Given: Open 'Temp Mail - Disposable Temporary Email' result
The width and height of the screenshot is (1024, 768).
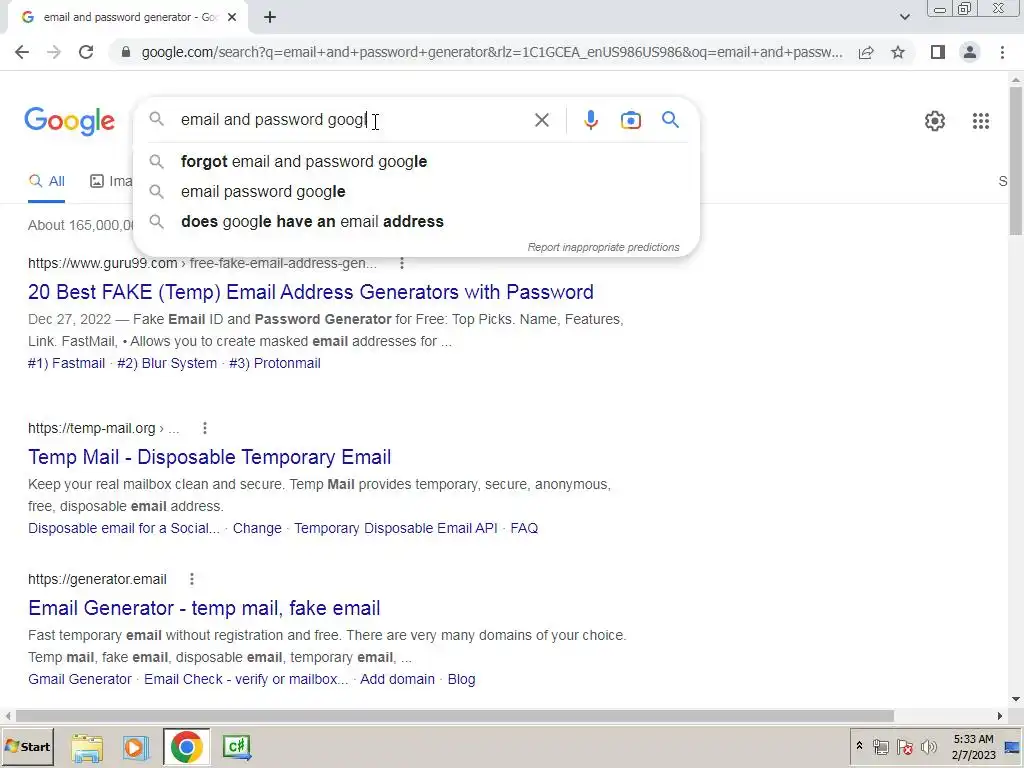Looking at the screenshot, I should 210,457.
